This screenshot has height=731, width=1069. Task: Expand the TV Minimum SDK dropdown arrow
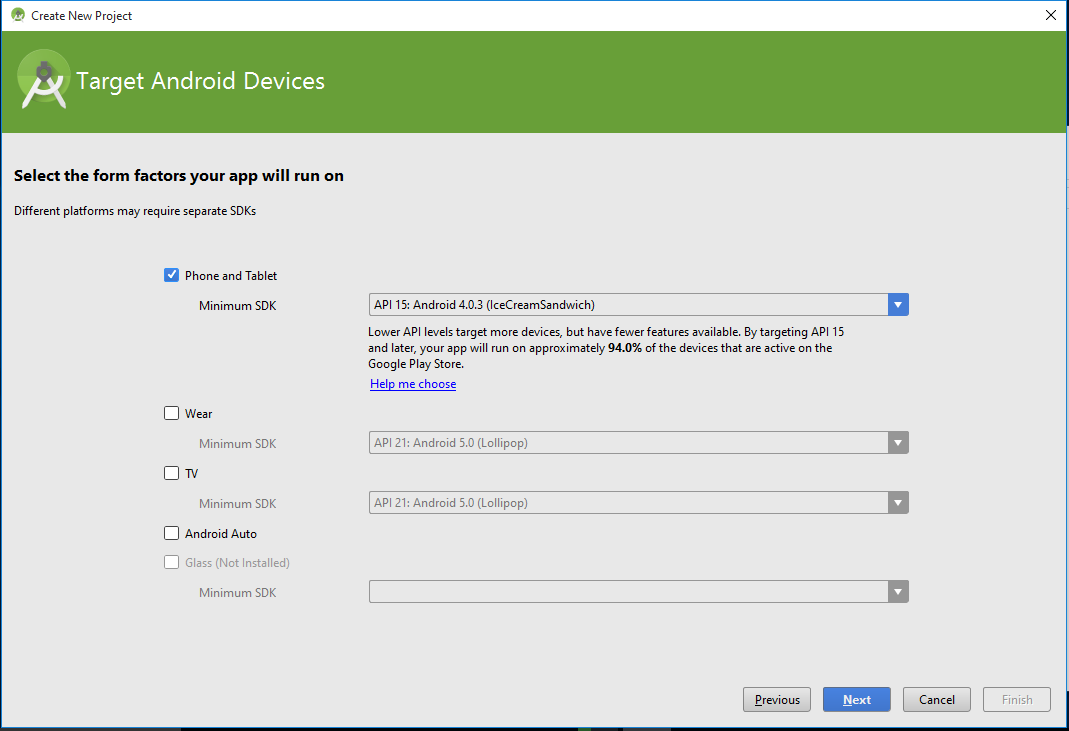898,503
